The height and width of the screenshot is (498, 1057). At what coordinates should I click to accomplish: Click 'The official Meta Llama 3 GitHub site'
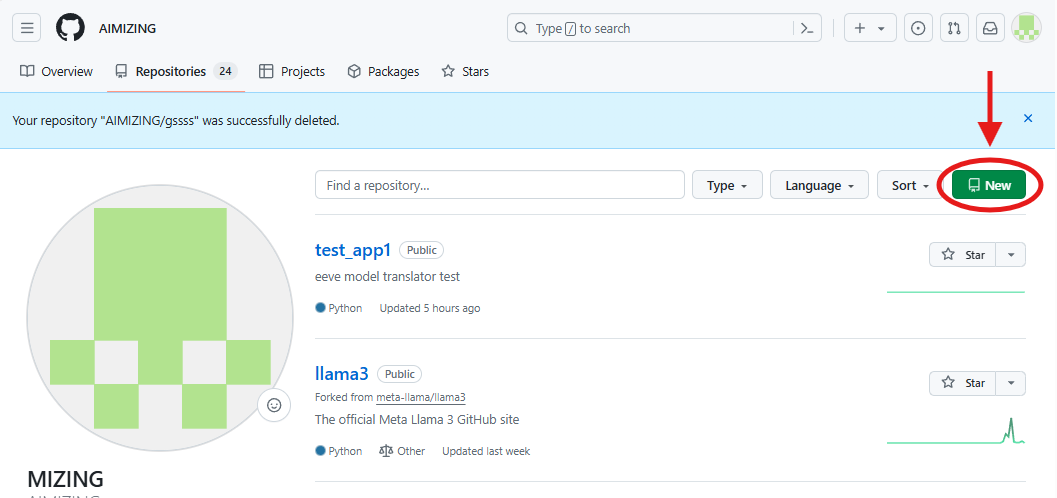[x=417, y=420]
